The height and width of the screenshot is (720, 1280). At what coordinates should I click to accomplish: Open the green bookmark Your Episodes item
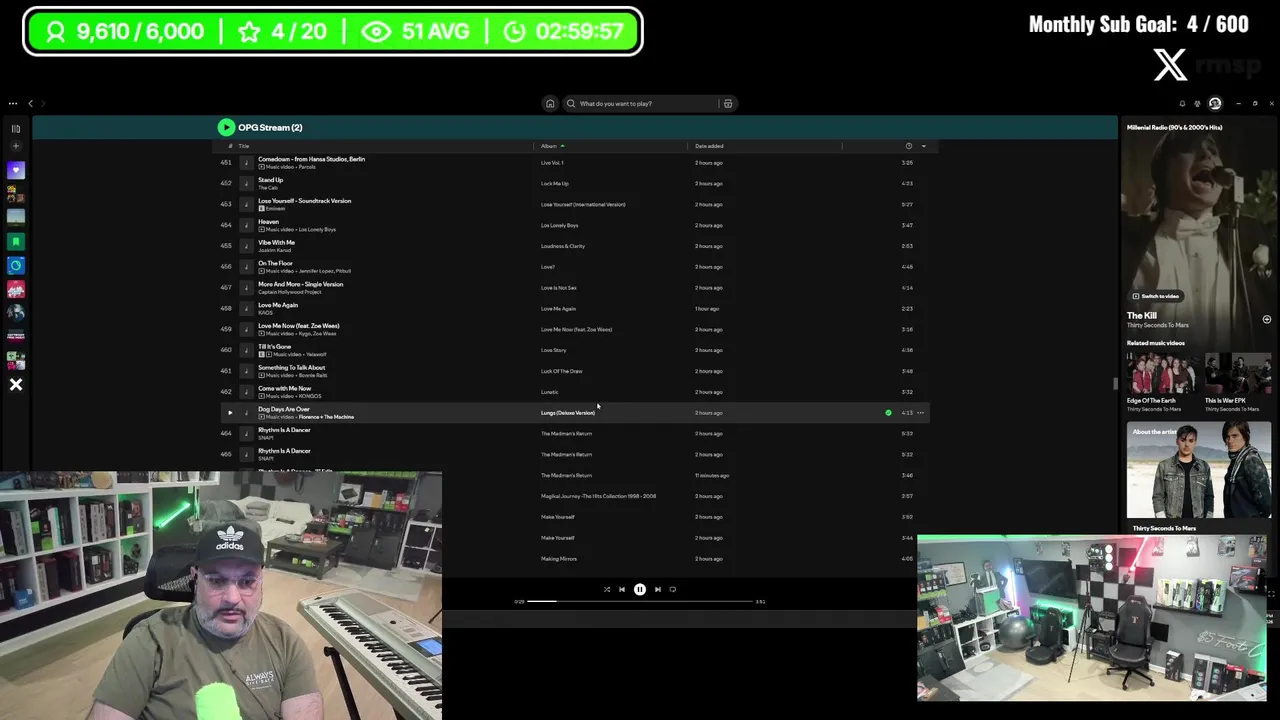tap(16, 241)
